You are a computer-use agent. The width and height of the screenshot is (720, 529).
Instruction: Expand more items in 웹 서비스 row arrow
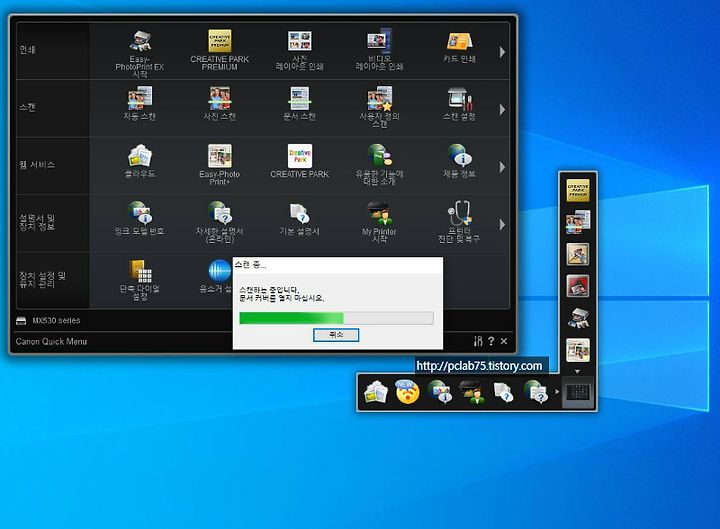click(x=502, y=167)
